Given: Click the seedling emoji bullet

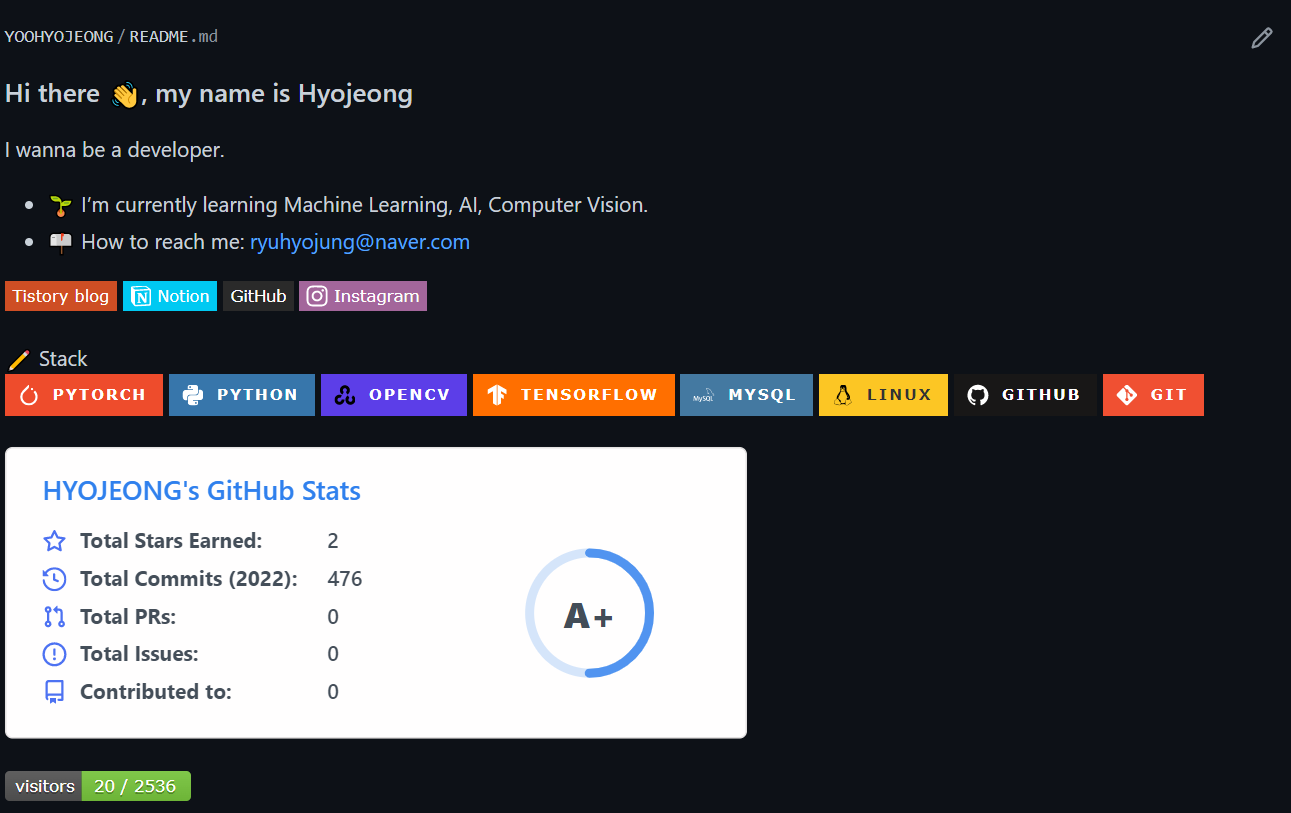Looking at the screenshot, I should coord(61,206).
